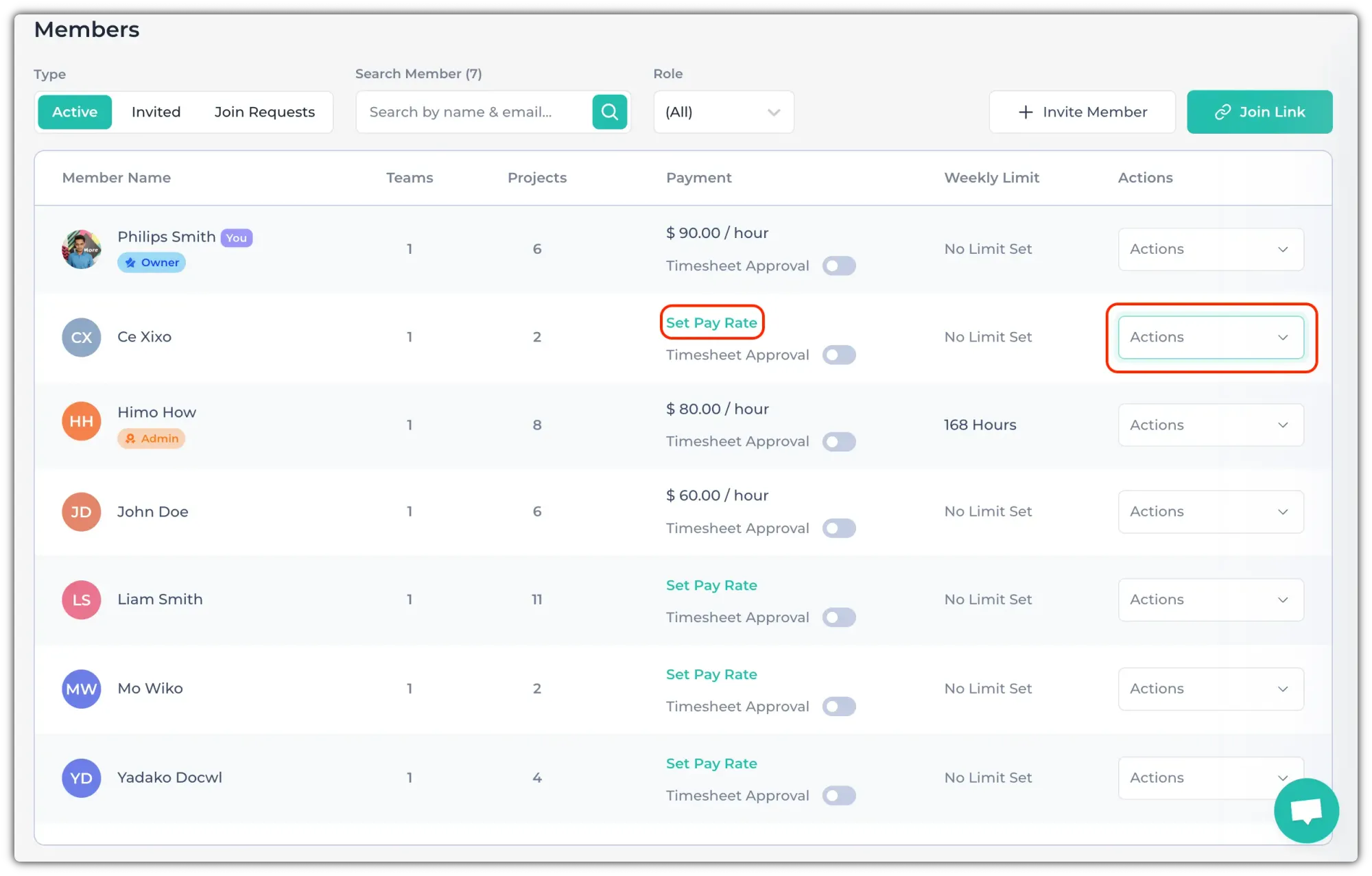This screenshot has height=876, width=1372.
Task: Click the Invite Member button
Action: pyautogui.click(x=1082, y=112)
